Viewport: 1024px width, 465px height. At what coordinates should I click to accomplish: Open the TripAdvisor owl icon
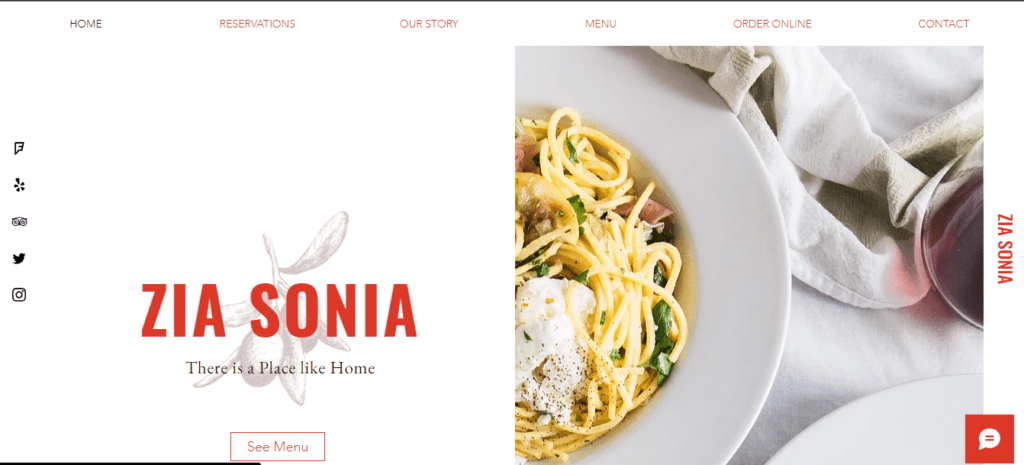pyautogui.click(x=19, y=221)
